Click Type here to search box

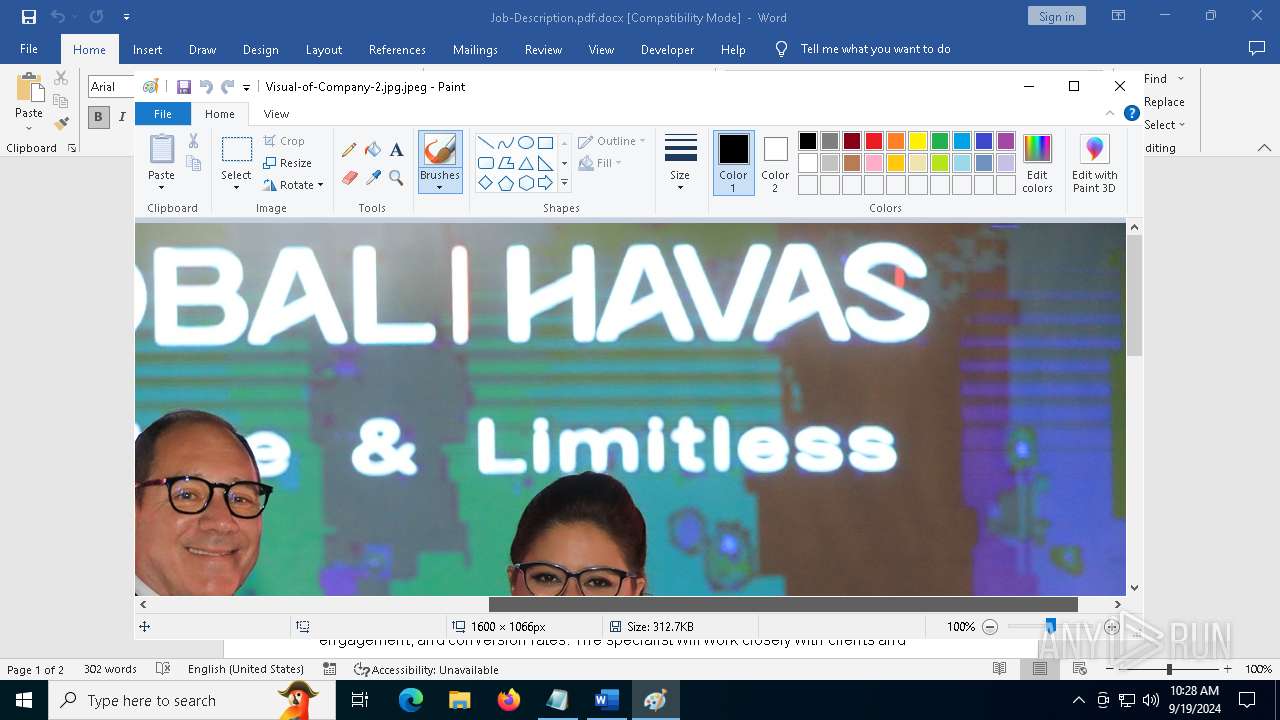pyautogui.click(x=191, y=700)
